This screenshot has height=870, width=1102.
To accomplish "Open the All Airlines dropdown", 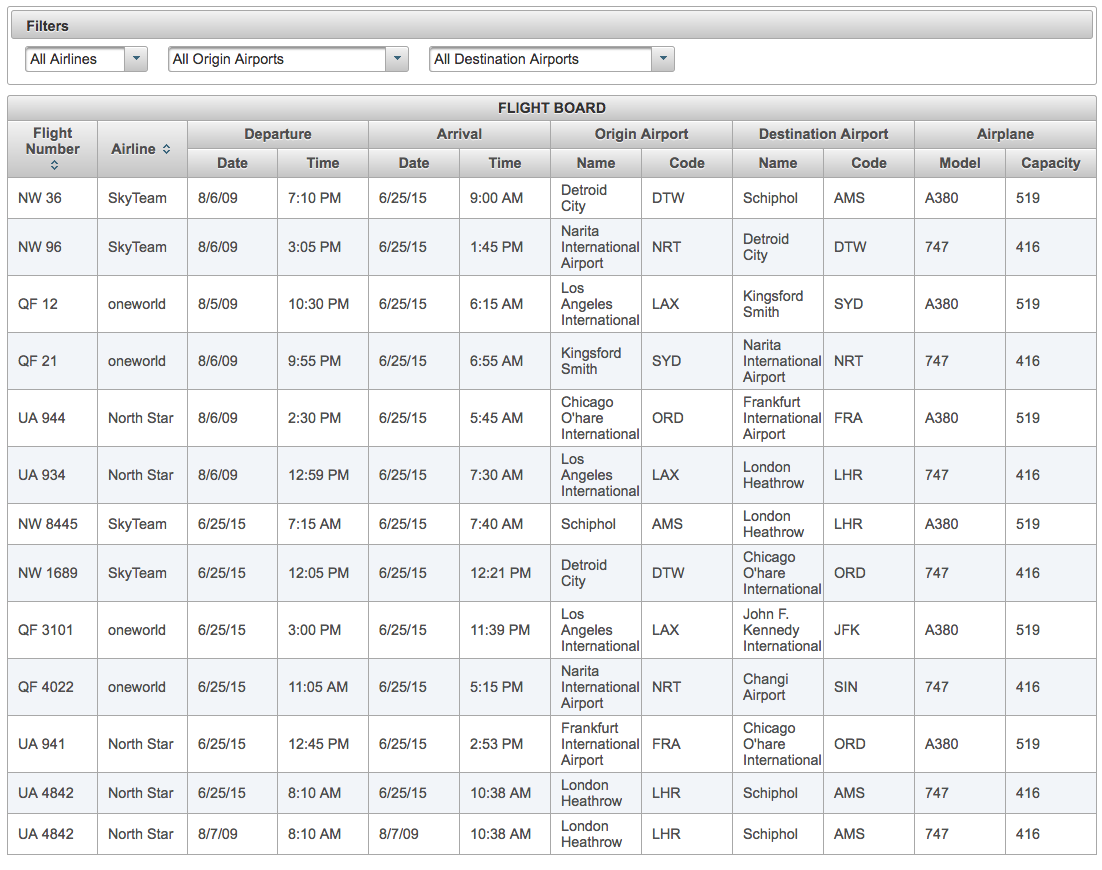I will point(86,59).
